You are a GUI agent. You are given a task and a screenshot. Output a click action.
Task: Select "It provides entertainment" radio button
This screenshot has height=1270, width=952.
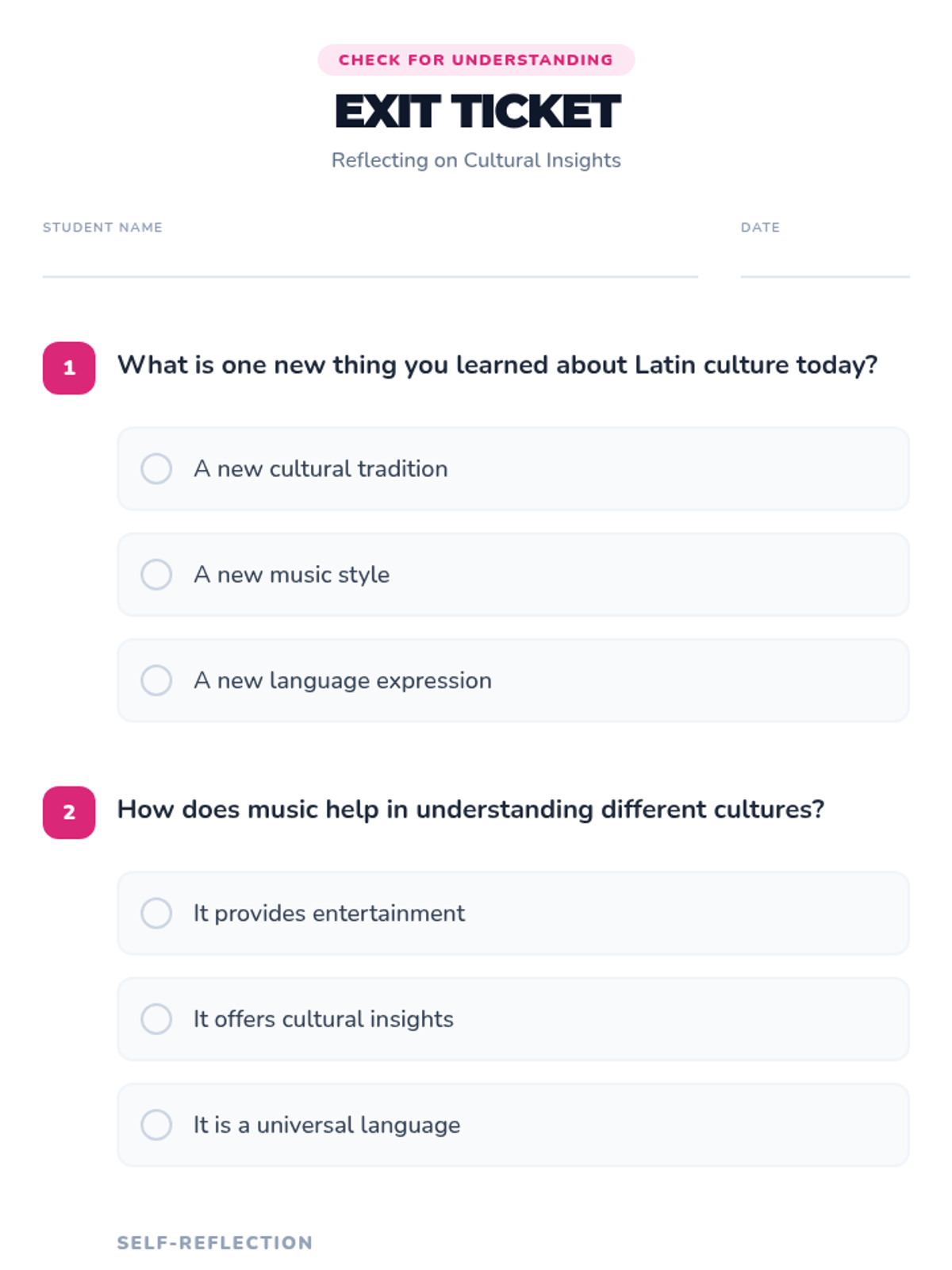[156, 914]
